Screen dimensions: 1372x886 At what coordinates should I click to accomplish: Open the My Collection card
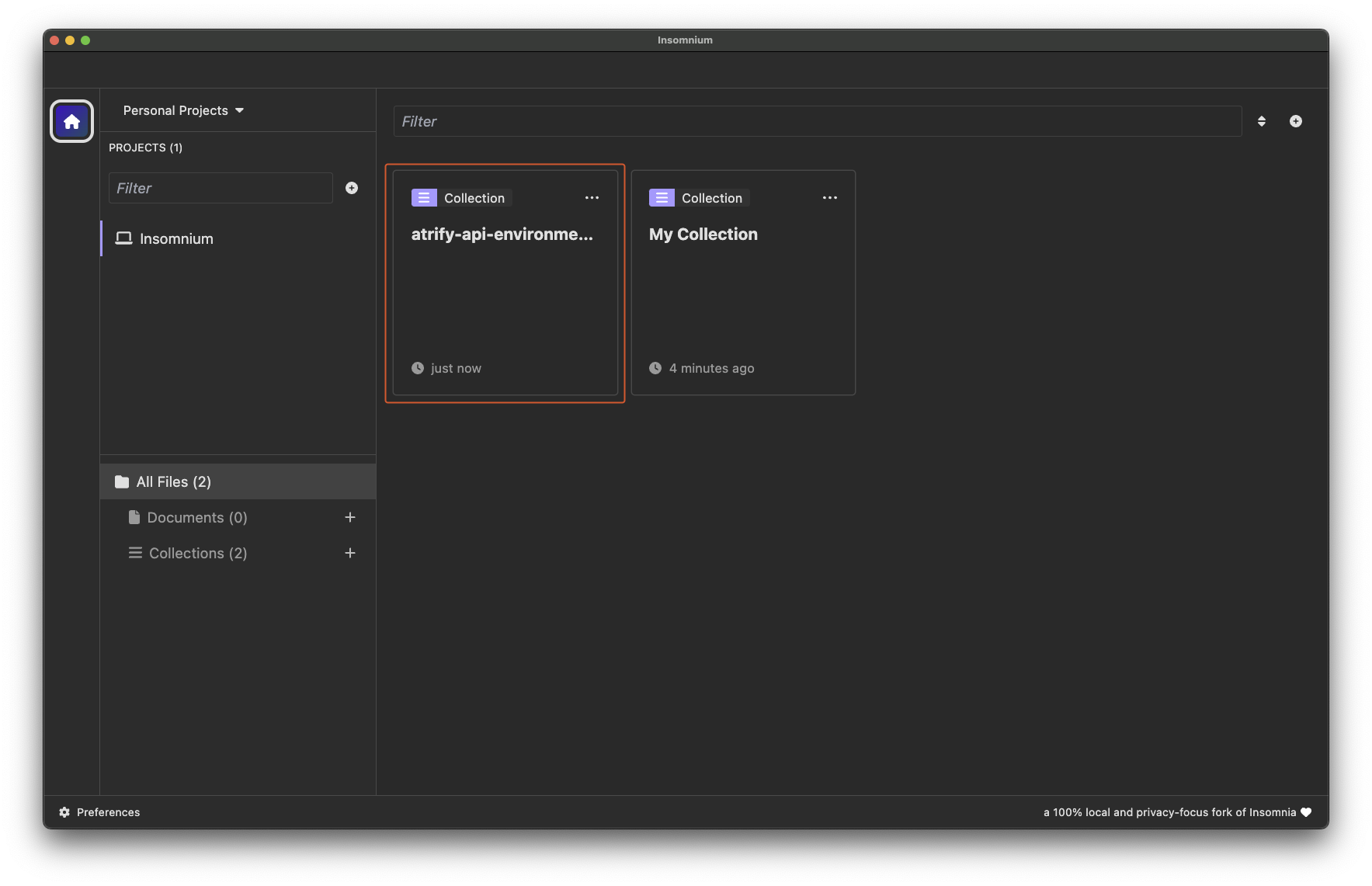[x=742, y=295]
